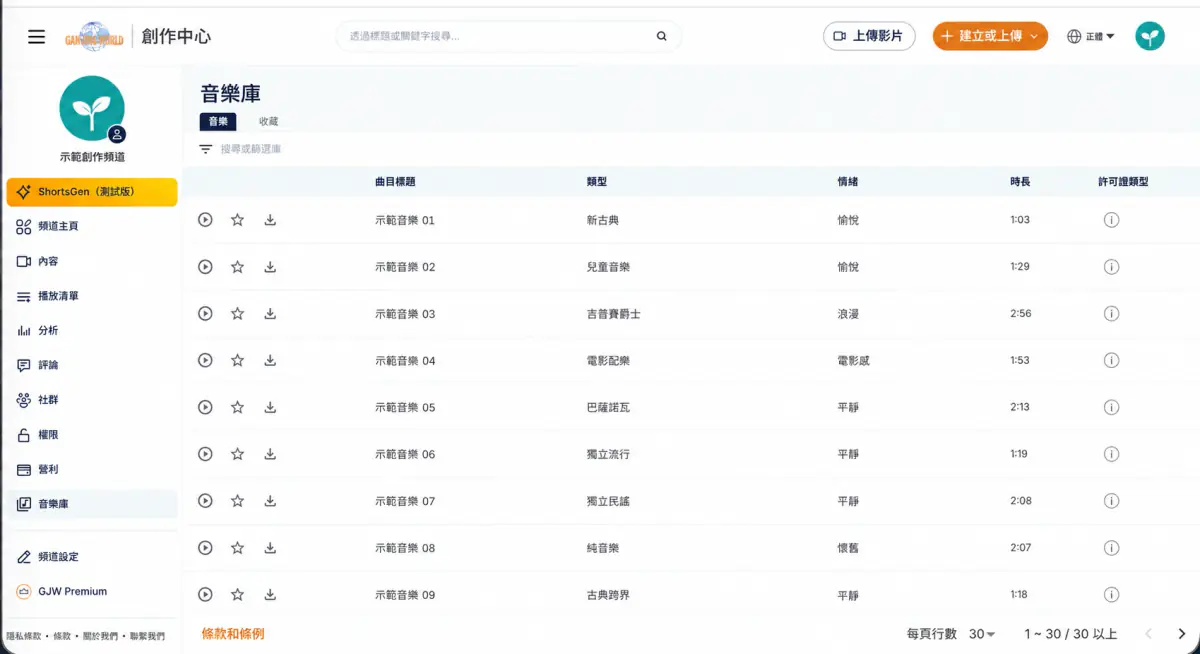The height and width of the screenshot is (654, 1200).
Task: Play 示範音樂 09 track
Action: click(x=205, y=595)
